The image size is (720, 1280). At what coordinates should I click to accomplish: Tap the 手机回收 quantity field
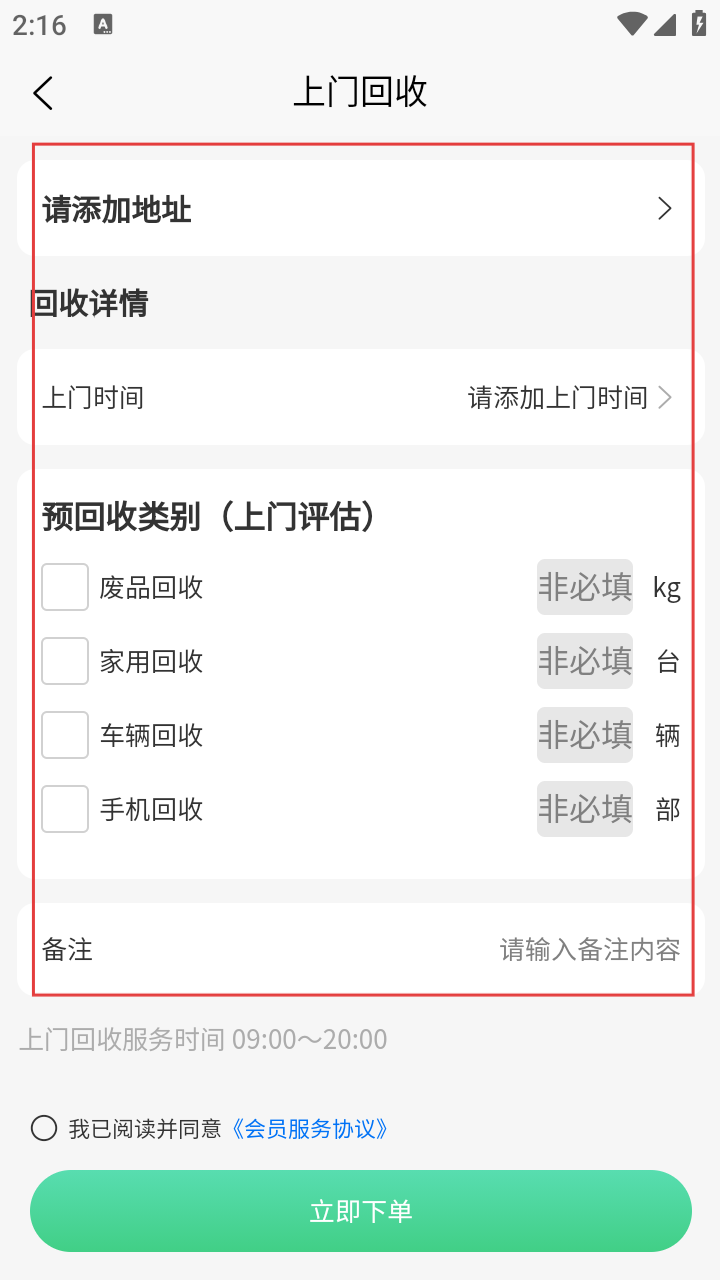(x=585, y=809)
